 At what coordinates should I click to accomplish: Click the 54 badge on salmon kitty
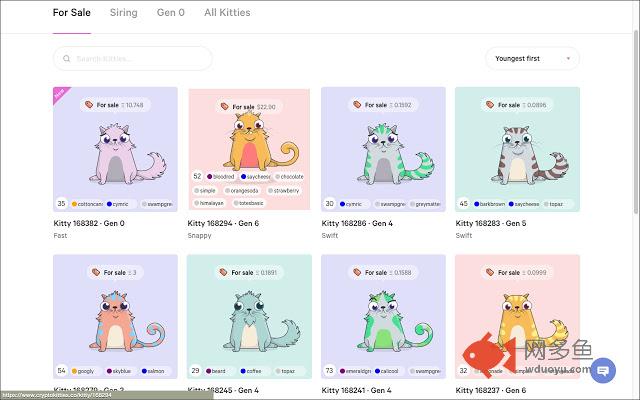click(61, 371)
